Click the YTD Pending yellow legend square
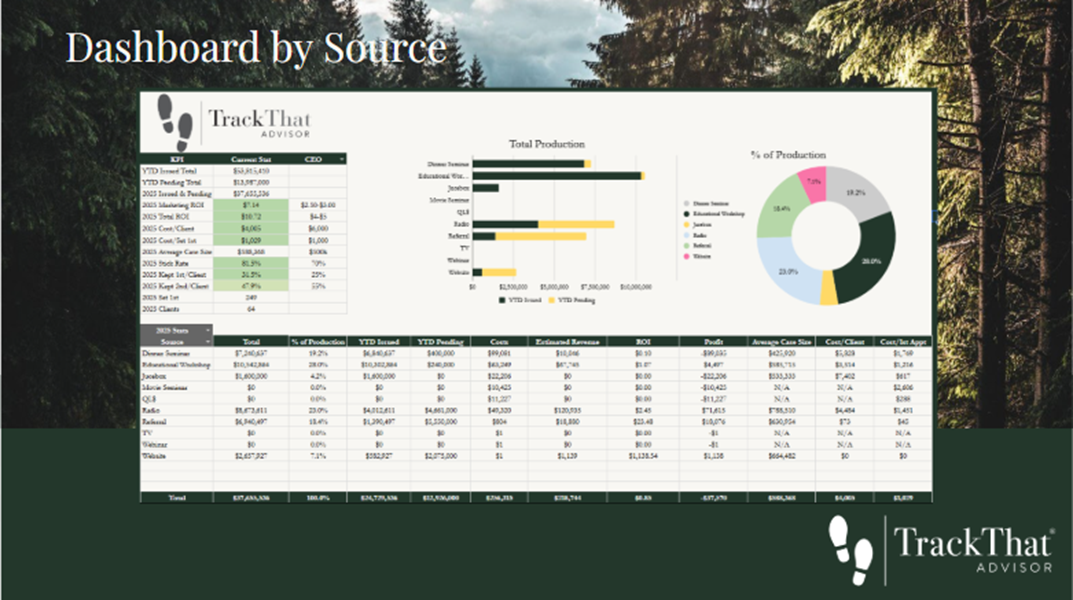 [551, 299]
